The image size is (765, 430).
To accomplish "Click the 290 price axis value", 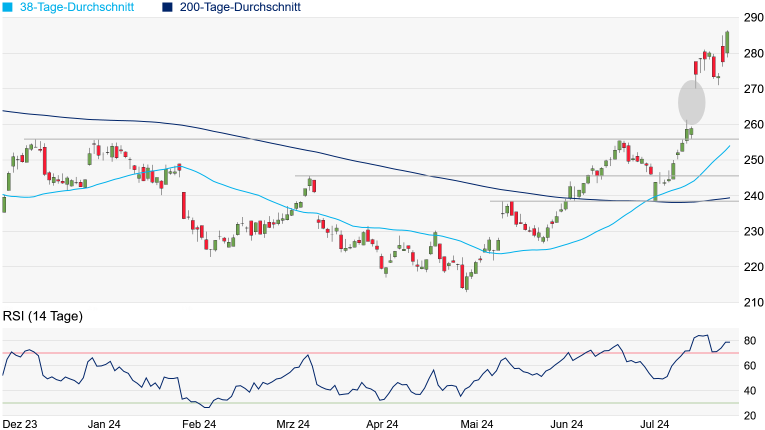I will 752,18.
